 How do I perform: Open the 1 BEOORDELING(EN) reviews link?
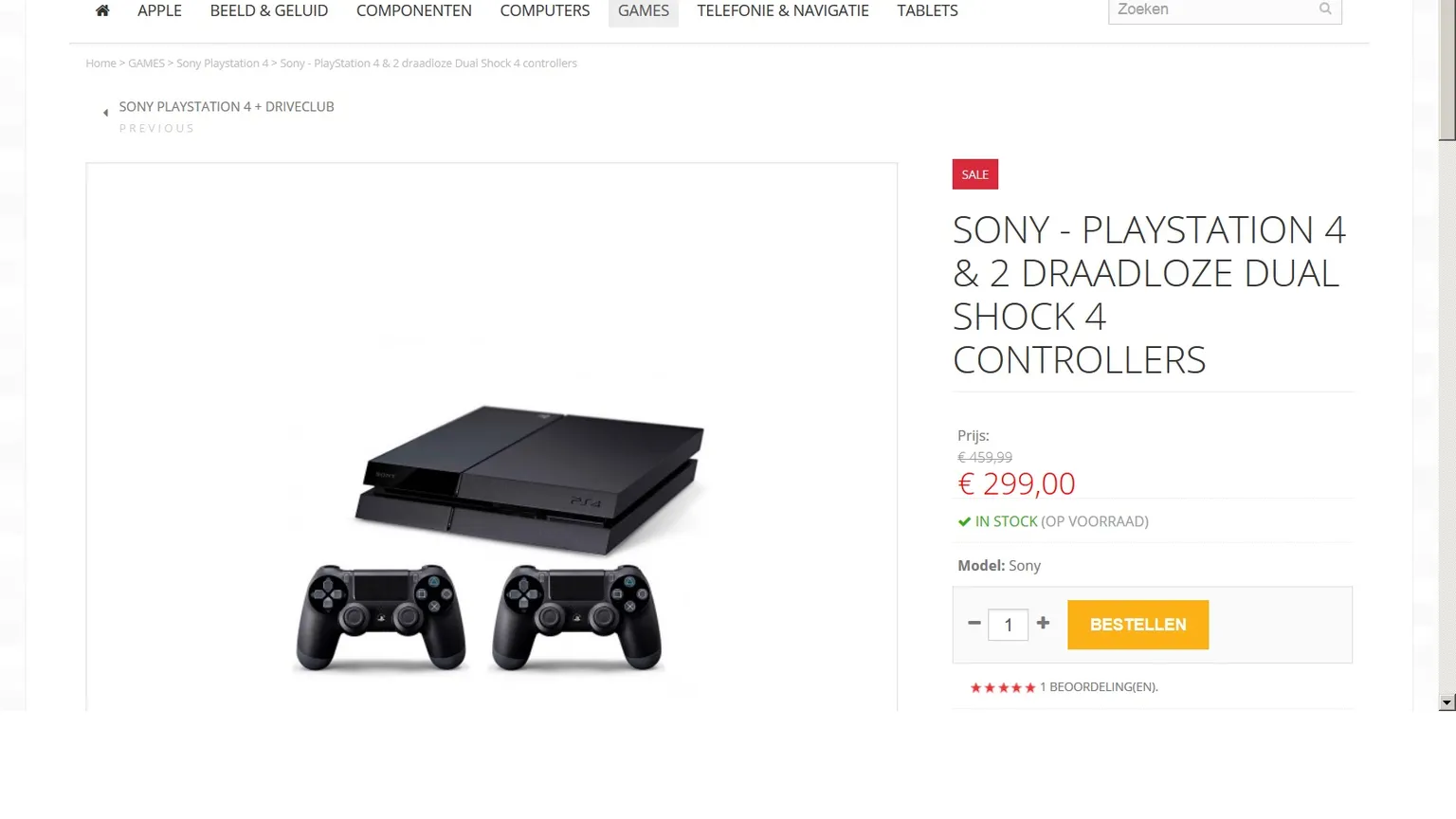click(x=1099, y=687)
